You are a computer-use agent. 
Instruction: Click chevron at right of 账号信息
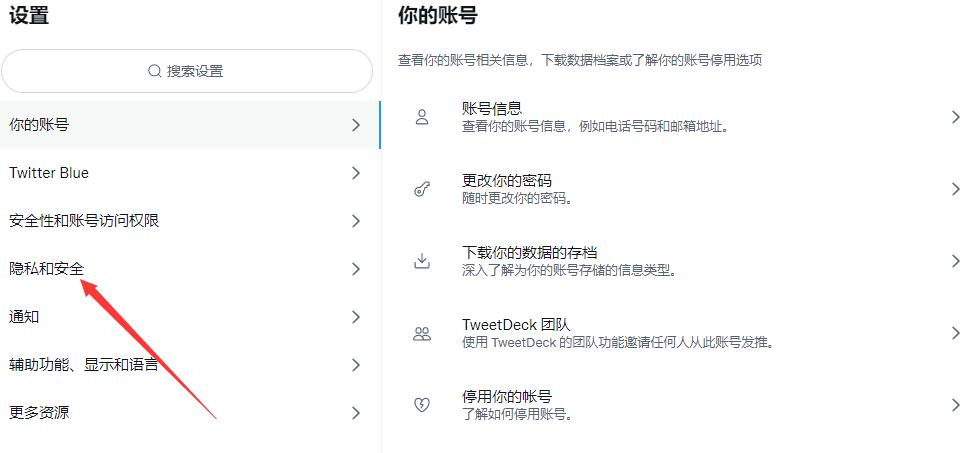pyautogui.click(x=956, y=117)
